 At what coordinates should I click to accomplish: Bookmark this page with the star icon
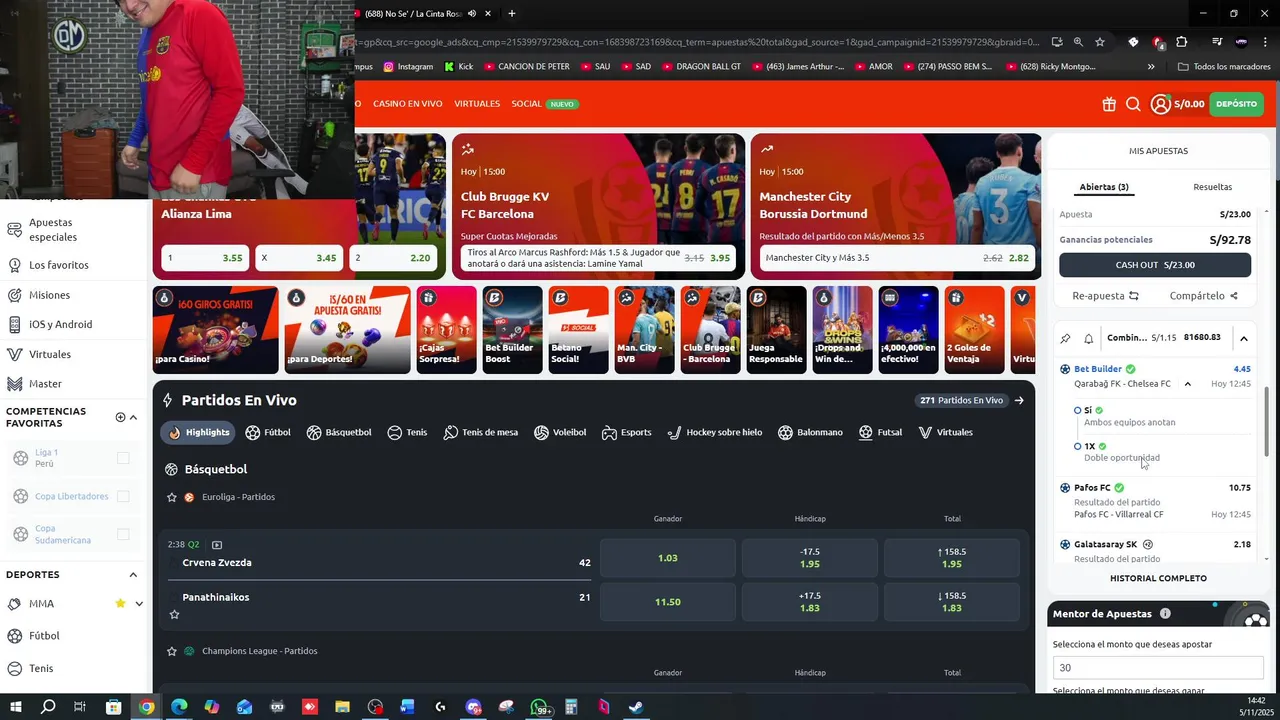pyautogui.click(x=1100, y=42)
